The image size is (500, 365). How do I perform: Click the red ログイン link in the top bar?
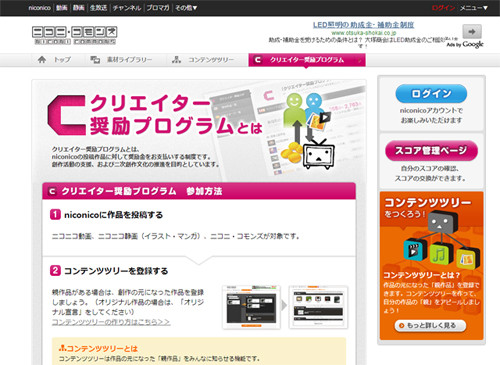click(x=443, y=8)
